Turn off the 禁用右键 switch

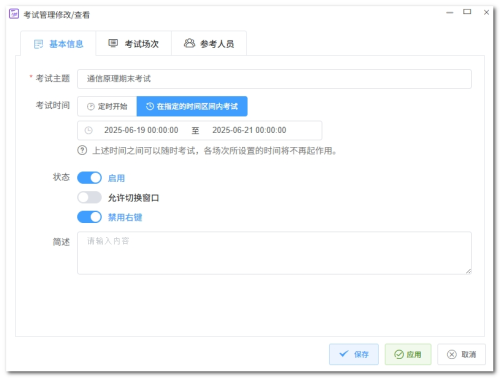point(89,217)
